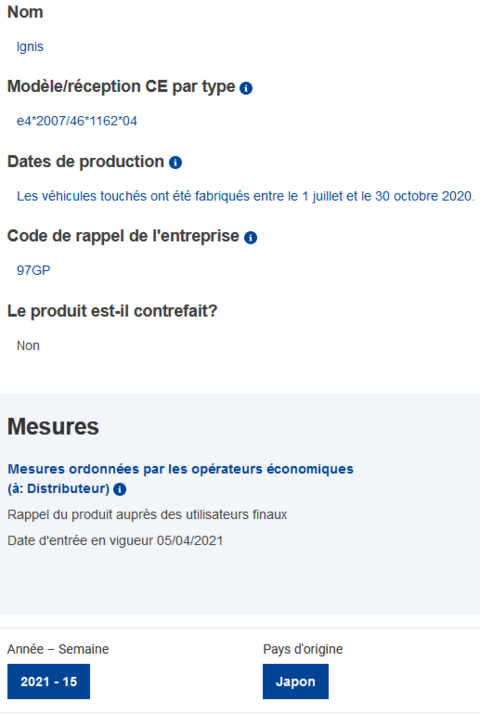This screenshot has width=480, height=714.
Task: Click the production dates sentence about véhicules touchés
Action: [246, 196]
